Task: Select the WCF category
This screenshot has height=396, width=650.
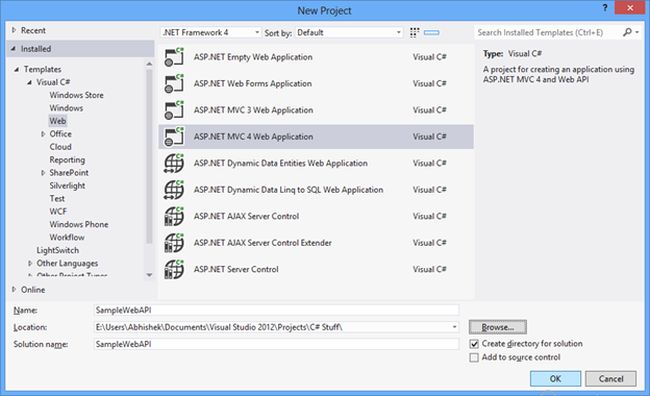Action: coord(58,211)
